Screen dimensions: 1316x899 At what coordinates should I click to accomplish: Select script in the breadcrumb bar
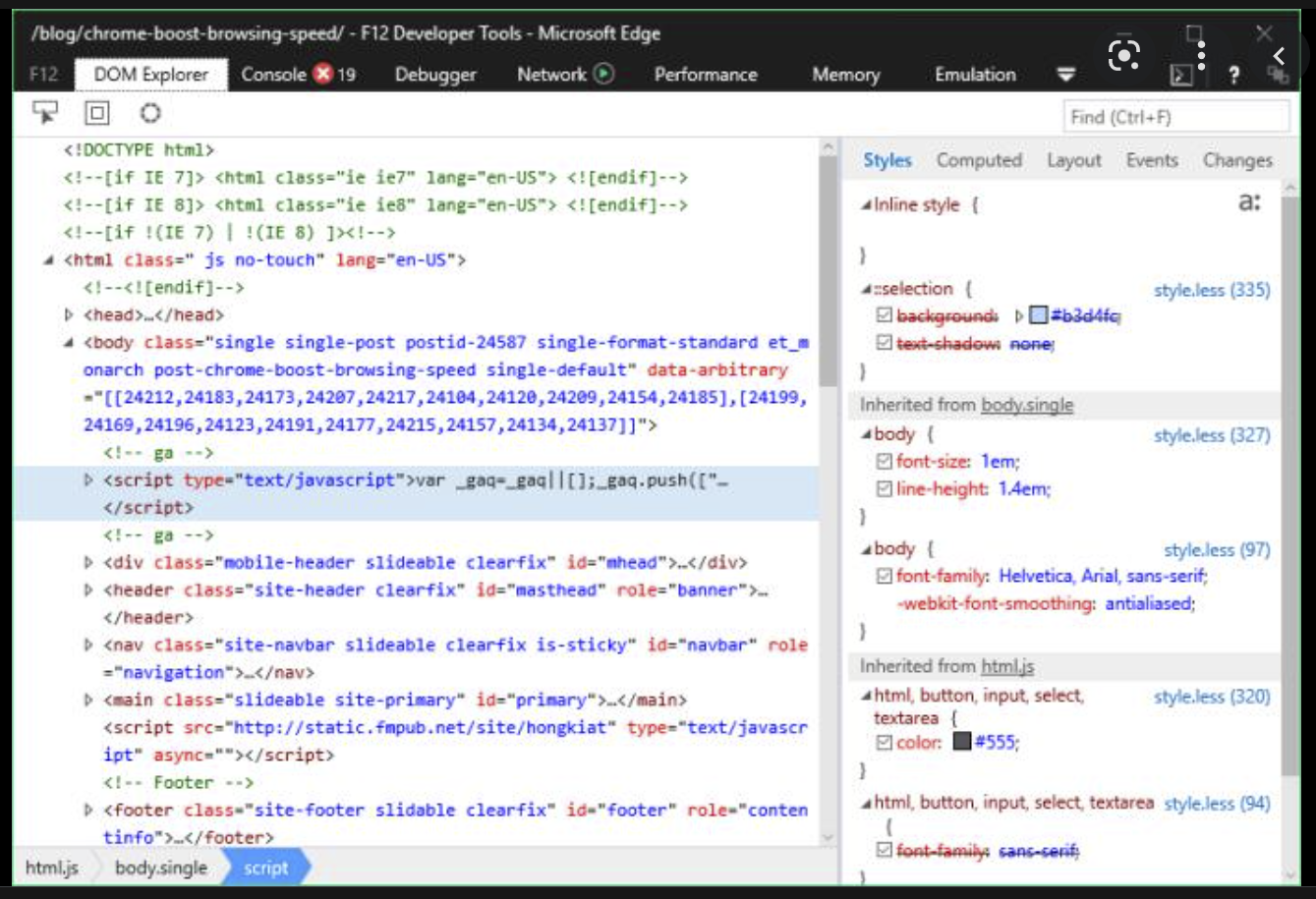pos(266,868)
